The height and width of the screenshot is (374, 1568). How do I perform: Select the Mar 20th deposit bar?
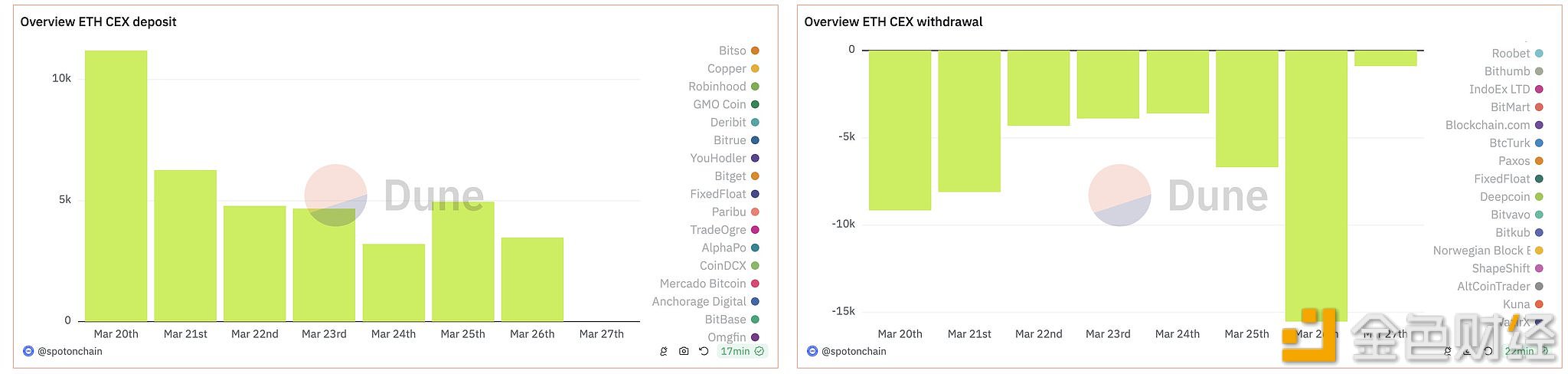(x=116, y=185)
